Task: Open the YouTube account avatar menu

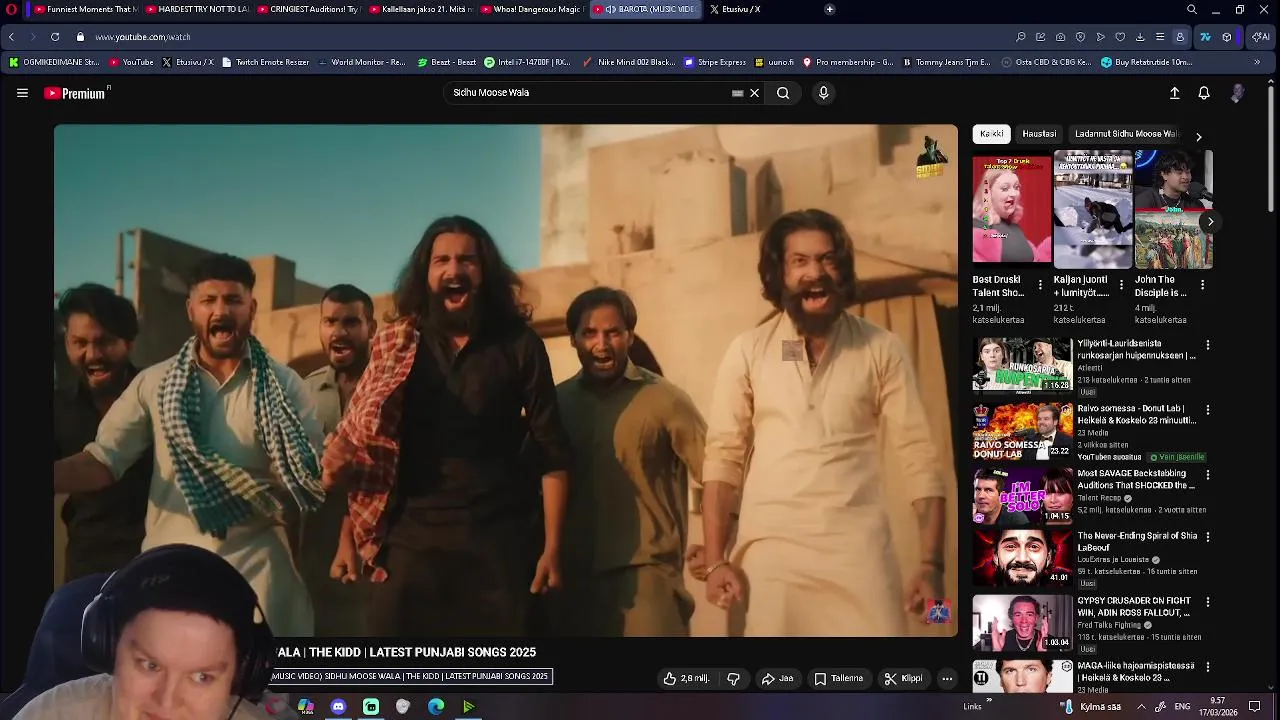Action: 1237,93
